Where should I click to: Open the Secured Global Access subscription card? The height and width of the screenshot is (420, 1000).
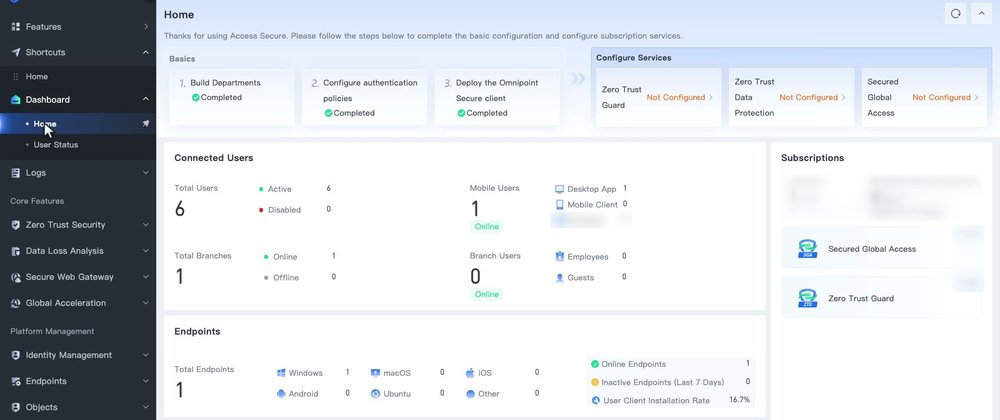pos(882,249)
